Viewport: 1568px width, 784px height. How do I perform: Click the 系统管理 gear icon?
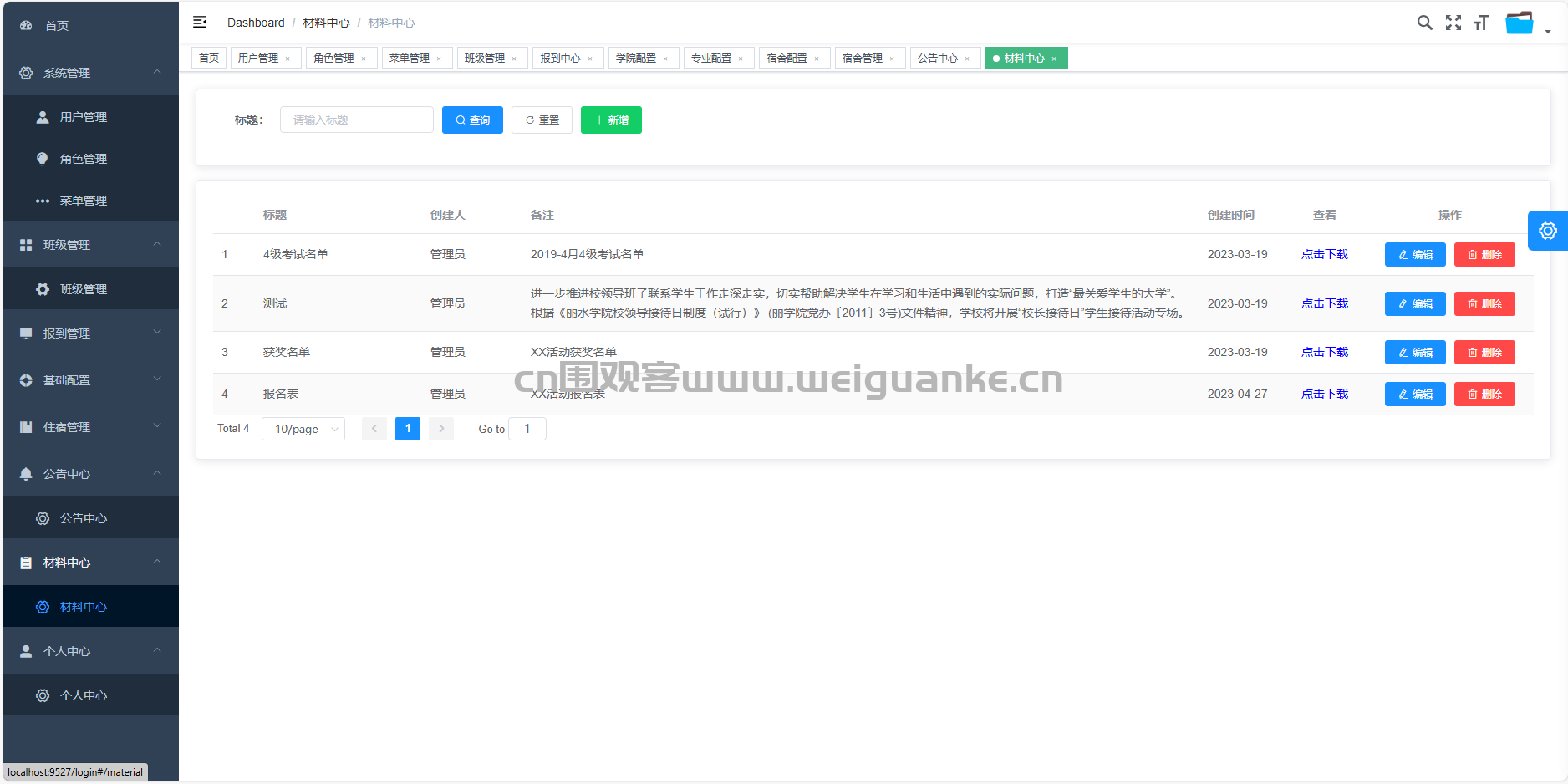pos(26,73)
